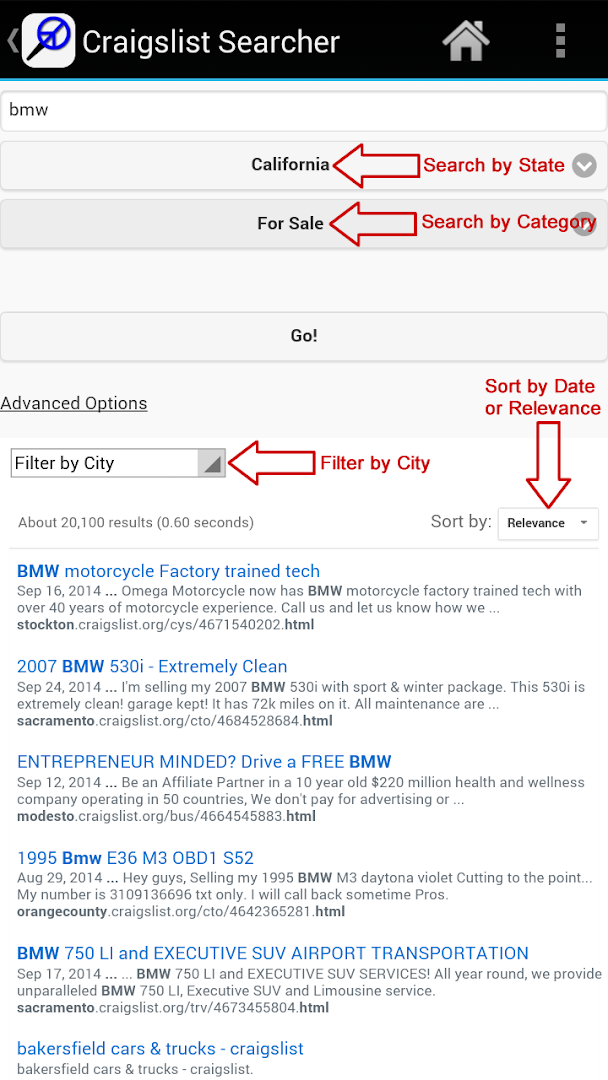Click the sacramento.craigslist.org/trv/4673455804.html URL text
The image size is (608, 1080).
point(173,1008)
